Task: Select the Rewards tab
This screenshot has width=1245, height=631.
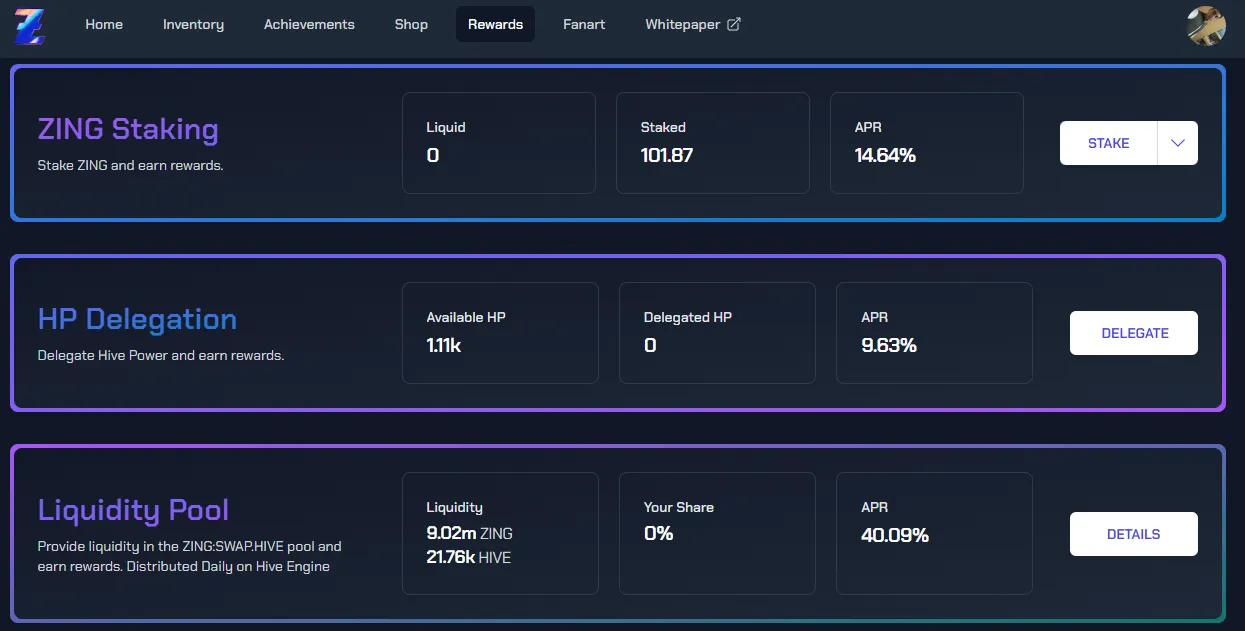Action: [495, 24]
